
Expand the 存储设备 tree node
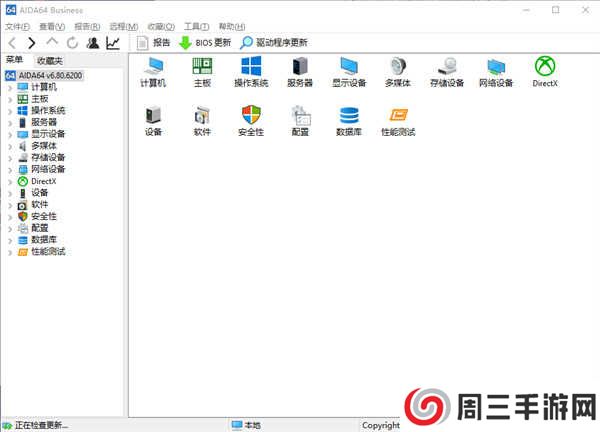pos(10,157)
